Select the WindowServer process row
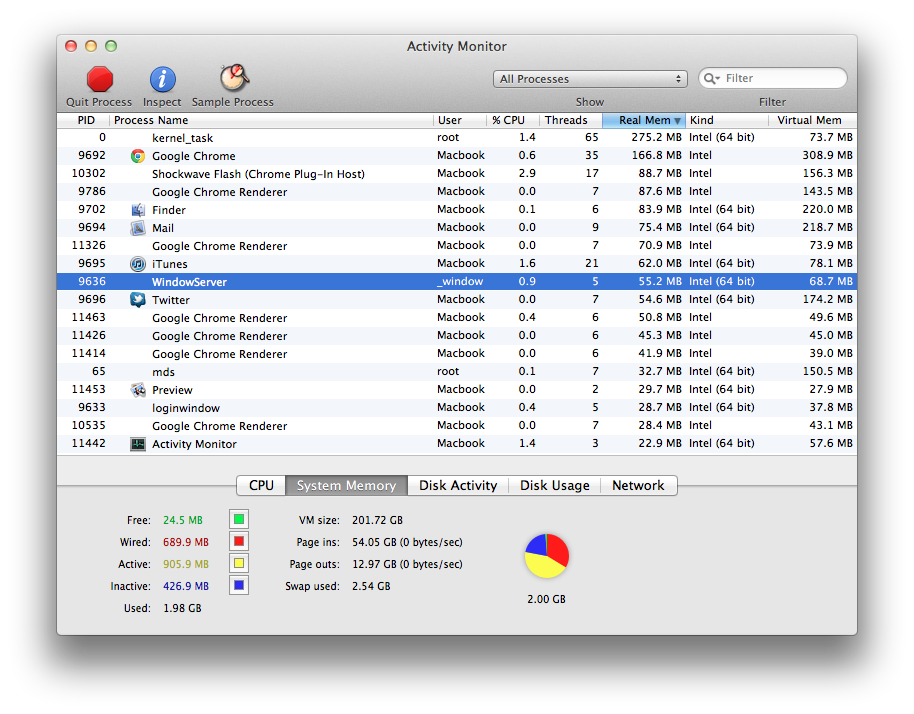914x714 pixels. 457,282
